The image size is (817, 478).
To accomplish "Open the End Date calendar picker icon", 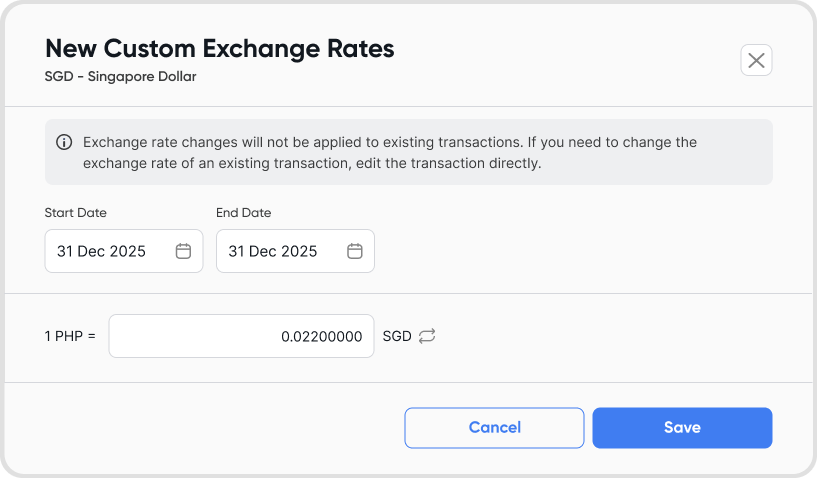I will (x=355, y=251).
